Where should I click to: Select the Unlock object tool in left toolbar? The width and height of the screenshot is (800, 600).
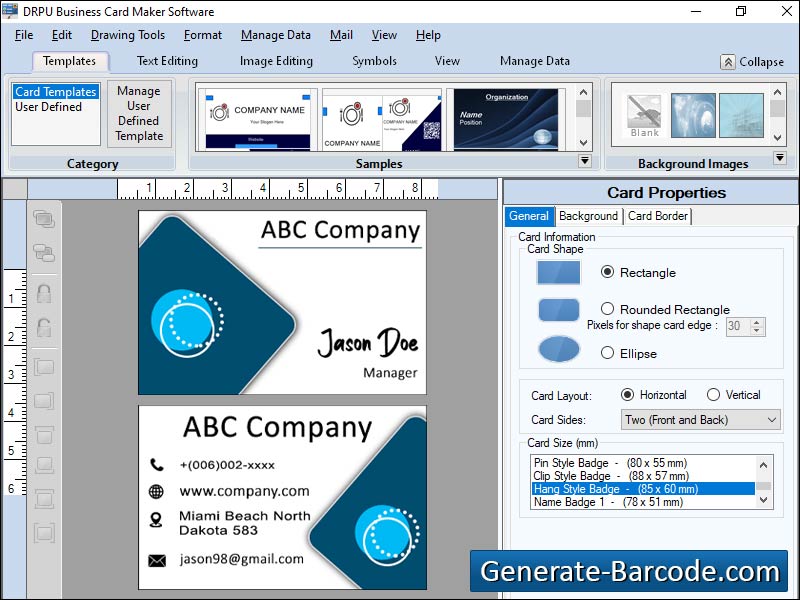pos(42,327)
